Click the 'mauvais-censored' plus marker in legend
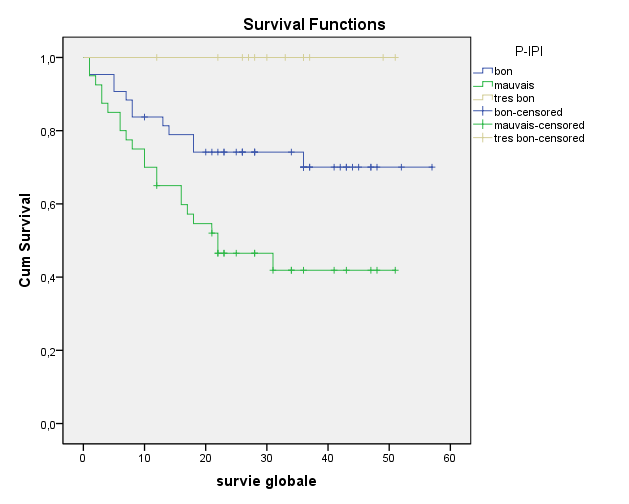Viewport: 629px width, 504px height. pyautogui.click(x=483, y=125)
